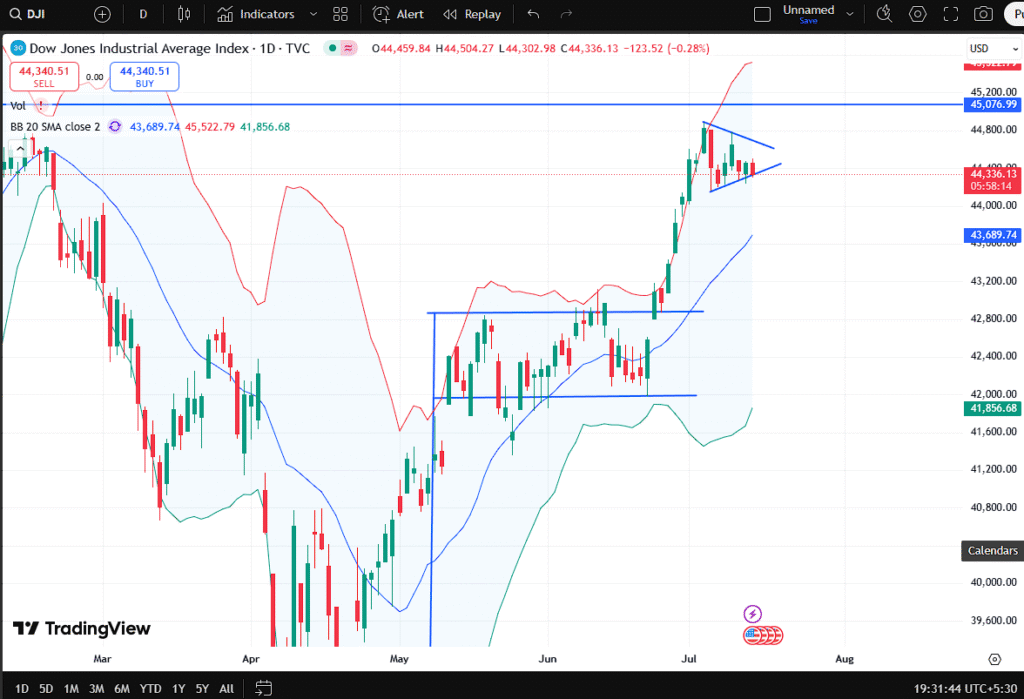This screenshot has width=1024, height=699.
Task: Click the 45,522.79 upper band value in legend
Action: coord(210,127)
